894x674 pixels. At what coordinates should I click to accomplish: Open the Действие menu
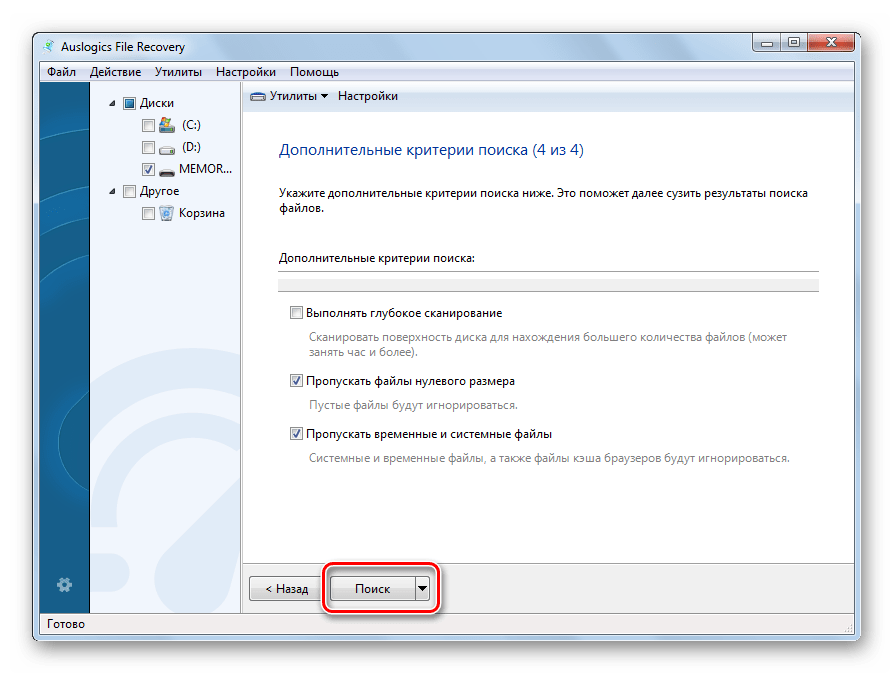115,72
